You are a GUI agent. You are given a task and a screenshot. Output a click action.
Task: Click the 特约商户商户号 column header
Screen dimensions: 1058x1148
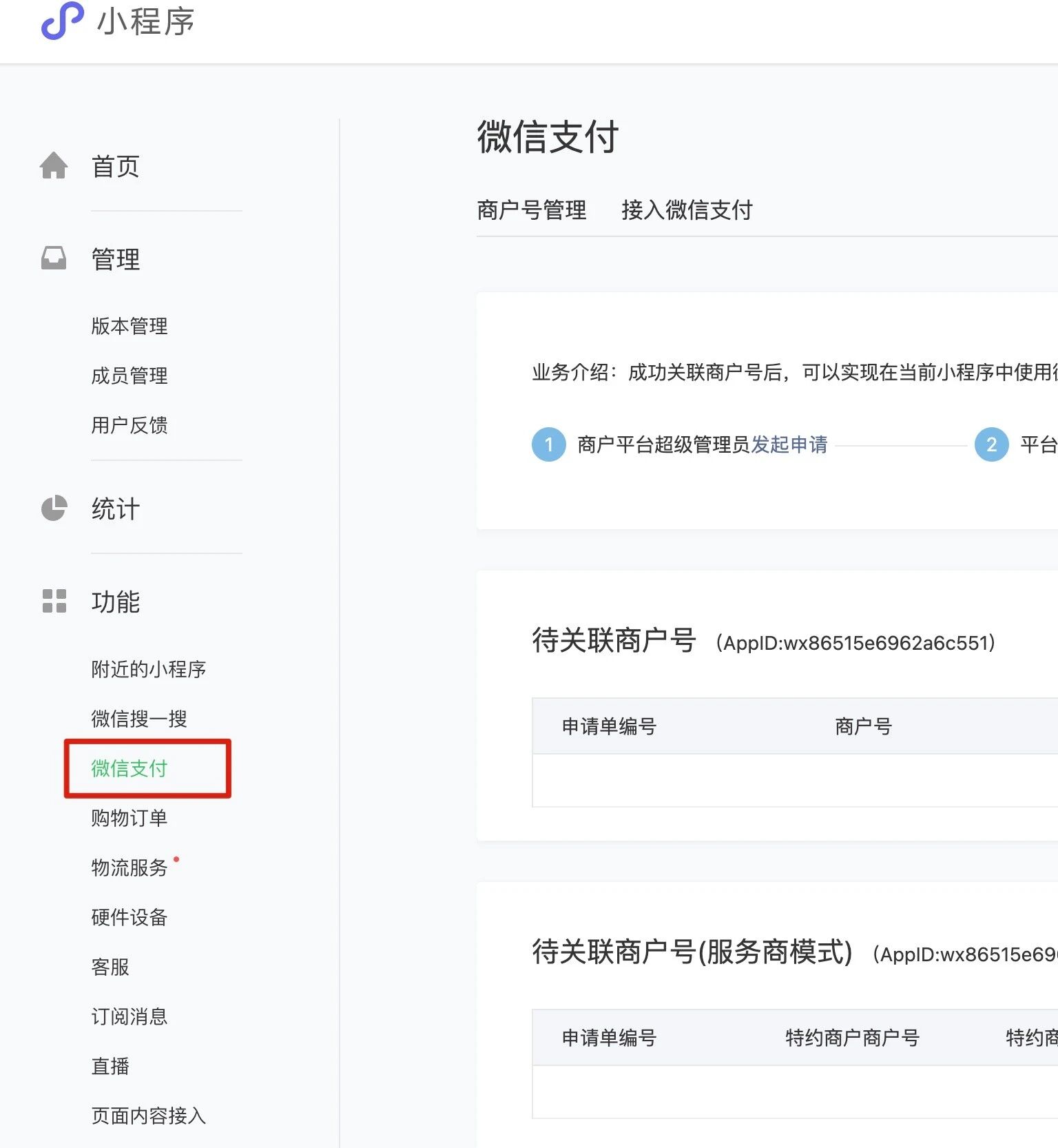pos(853,1038)
